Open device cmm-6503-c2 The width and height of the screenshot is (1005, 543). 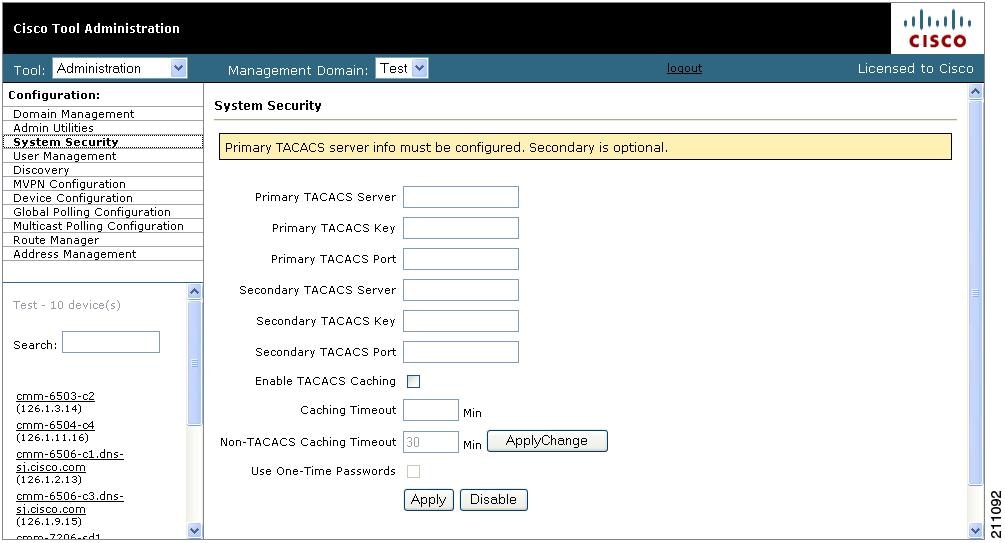[55, 396]
